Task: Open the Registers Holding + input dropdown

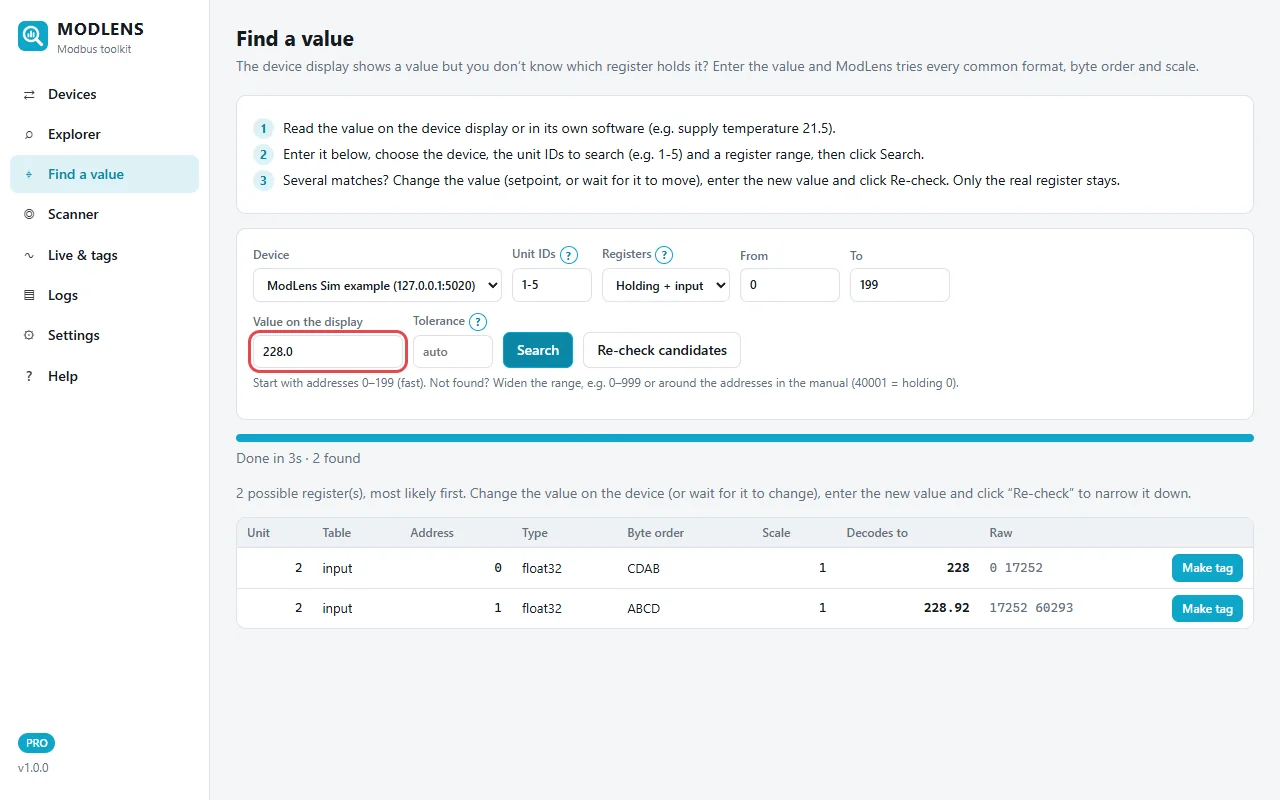Action: pyautogui.click(x=666, y=285)
